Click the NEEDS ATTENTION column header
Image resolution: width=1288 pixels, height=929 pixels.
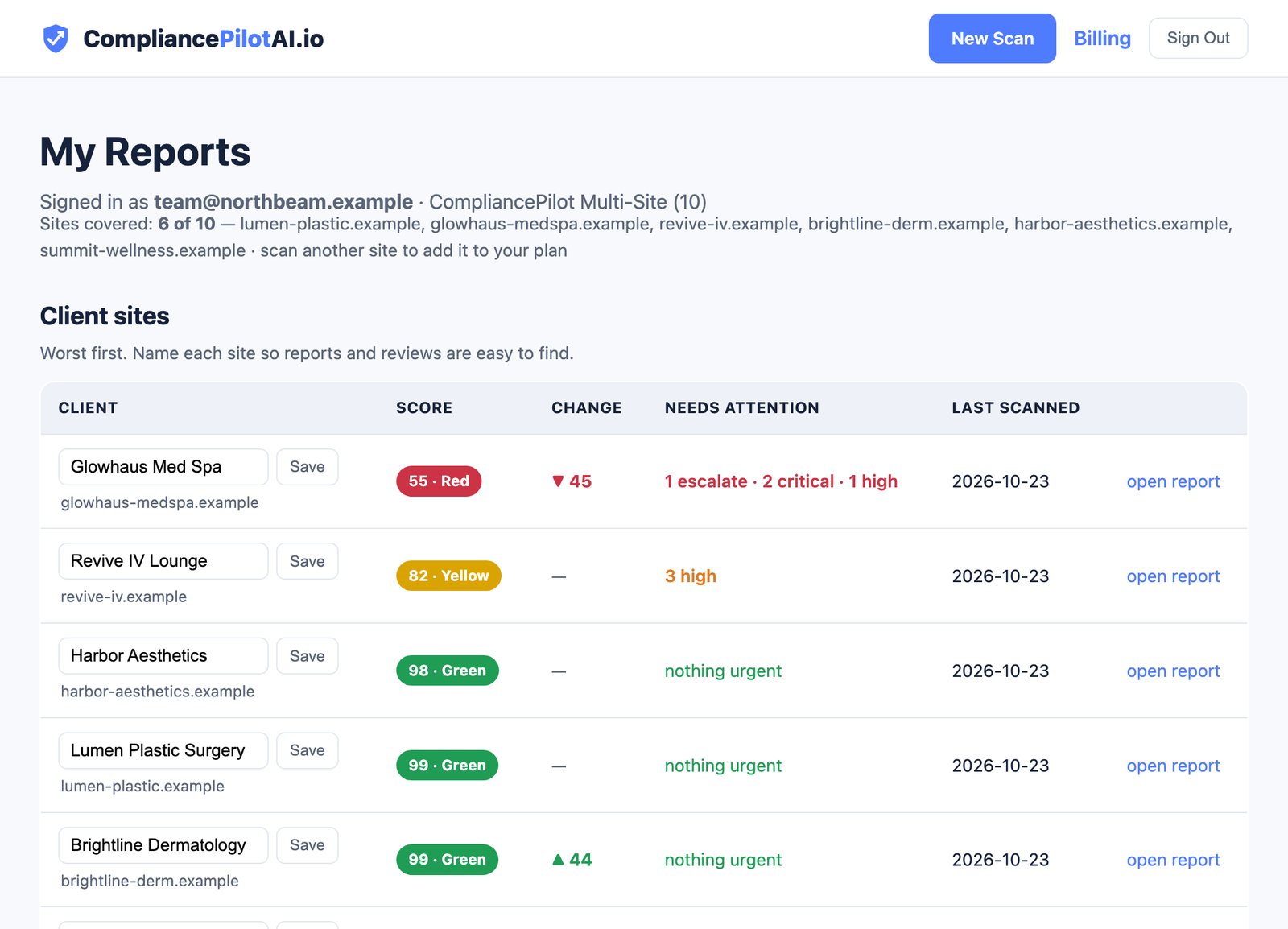pos(741,408)
